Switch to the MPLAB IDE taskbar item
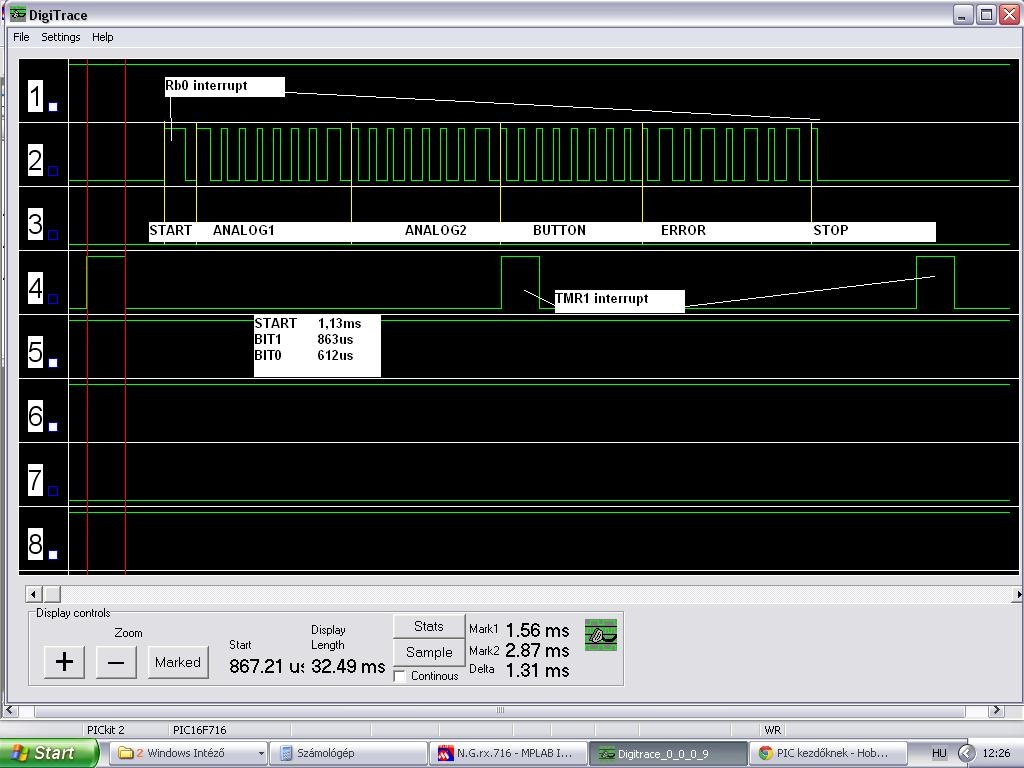Screen dimensions: 1024x768 tap(508, 753)
